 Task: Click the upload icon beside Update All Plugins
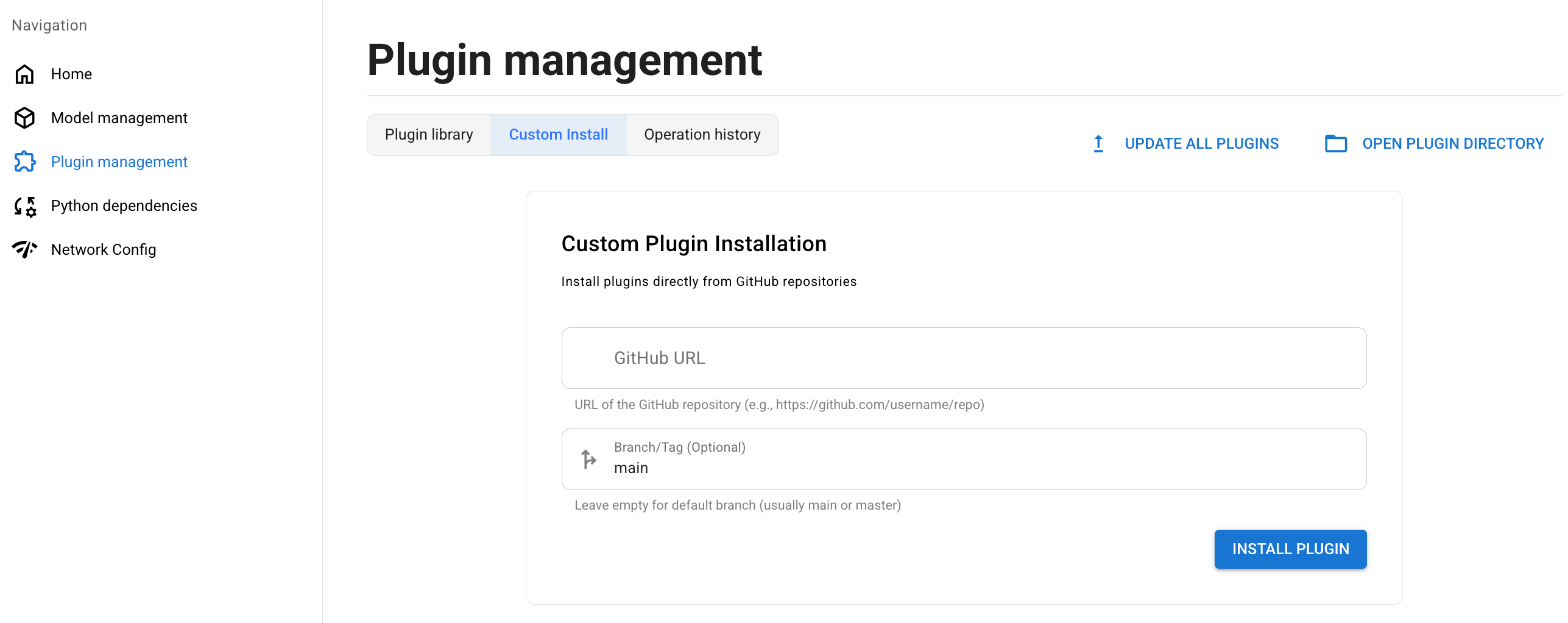(1097, 143)
